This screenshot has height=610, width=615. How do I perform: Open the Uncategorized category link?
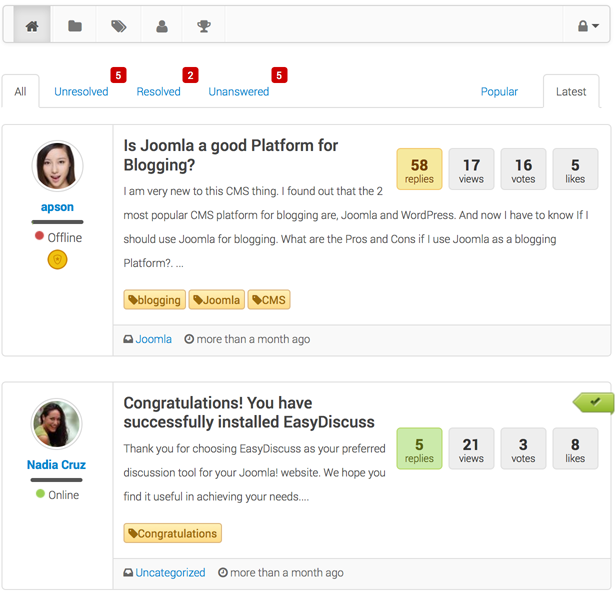pyautogui.click(x=170, y=572)
